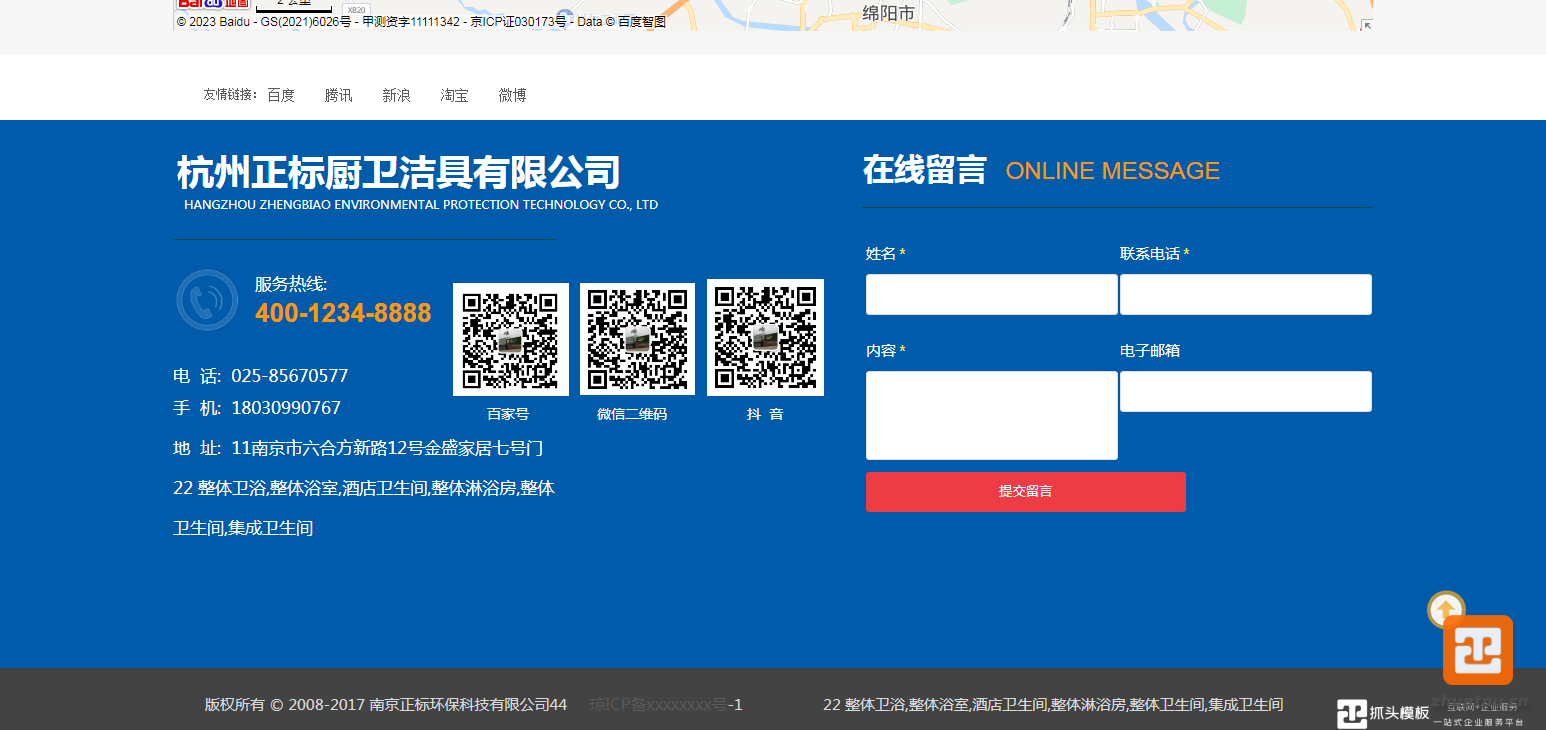The width and height of the screenshot is (1546, 730).
Task: Click the ICP备 record number link
Action: [x=665, y=704]
